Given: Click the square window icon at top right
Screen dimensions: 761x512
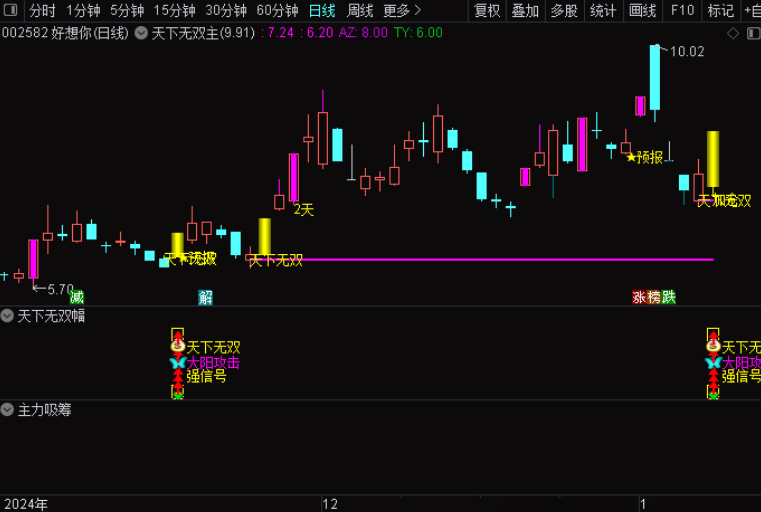Looking at the screenshot, I should click(750, 33).
